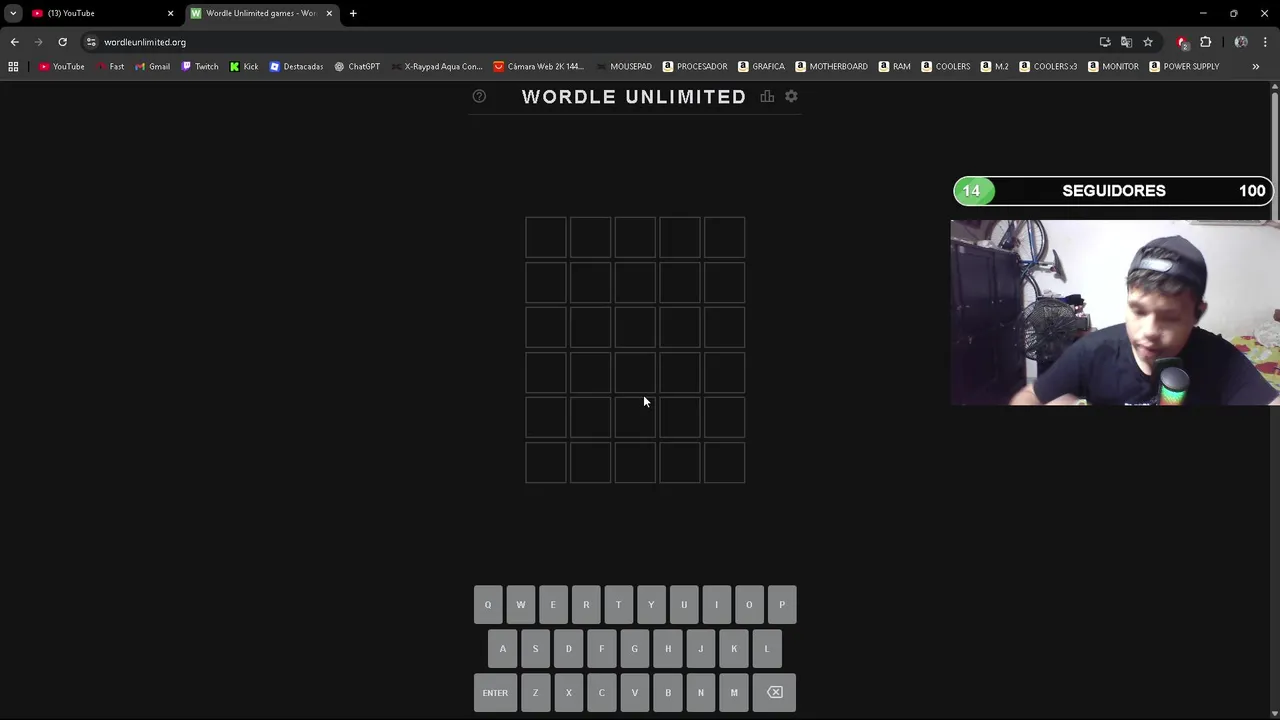Viewport: 1280px width, 720px height.
Task: Tap the U key on the Wordle keyboard
Action: pos(684,604)
